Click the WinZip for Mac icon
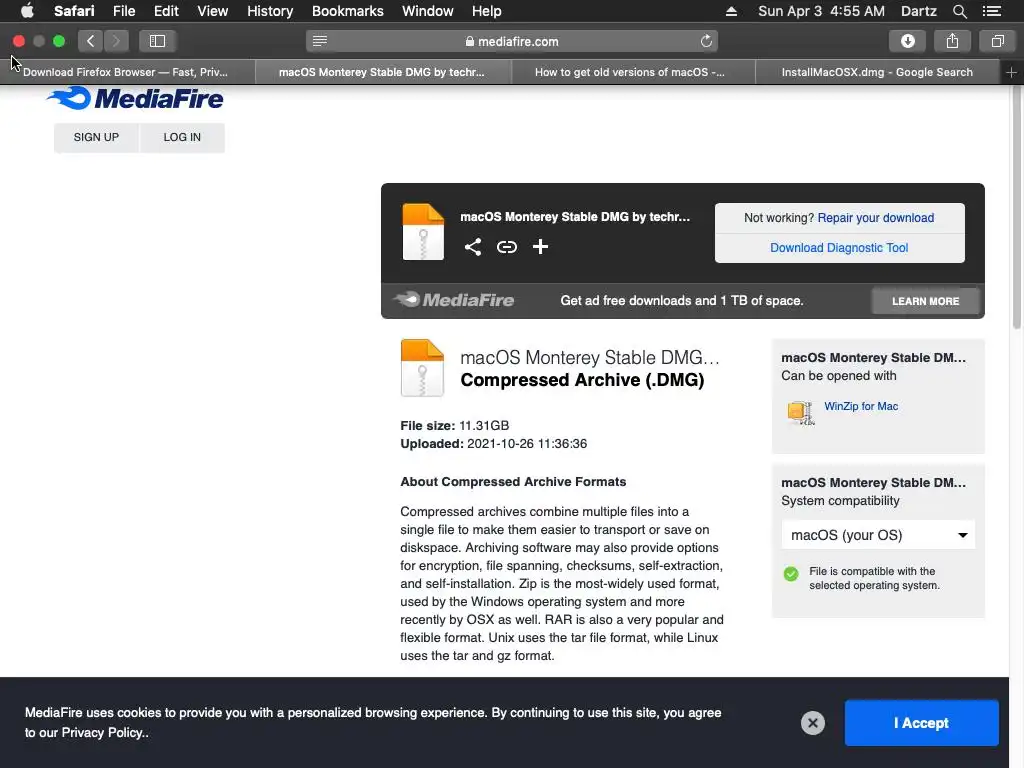1024x768 pixels. point(801,413)
